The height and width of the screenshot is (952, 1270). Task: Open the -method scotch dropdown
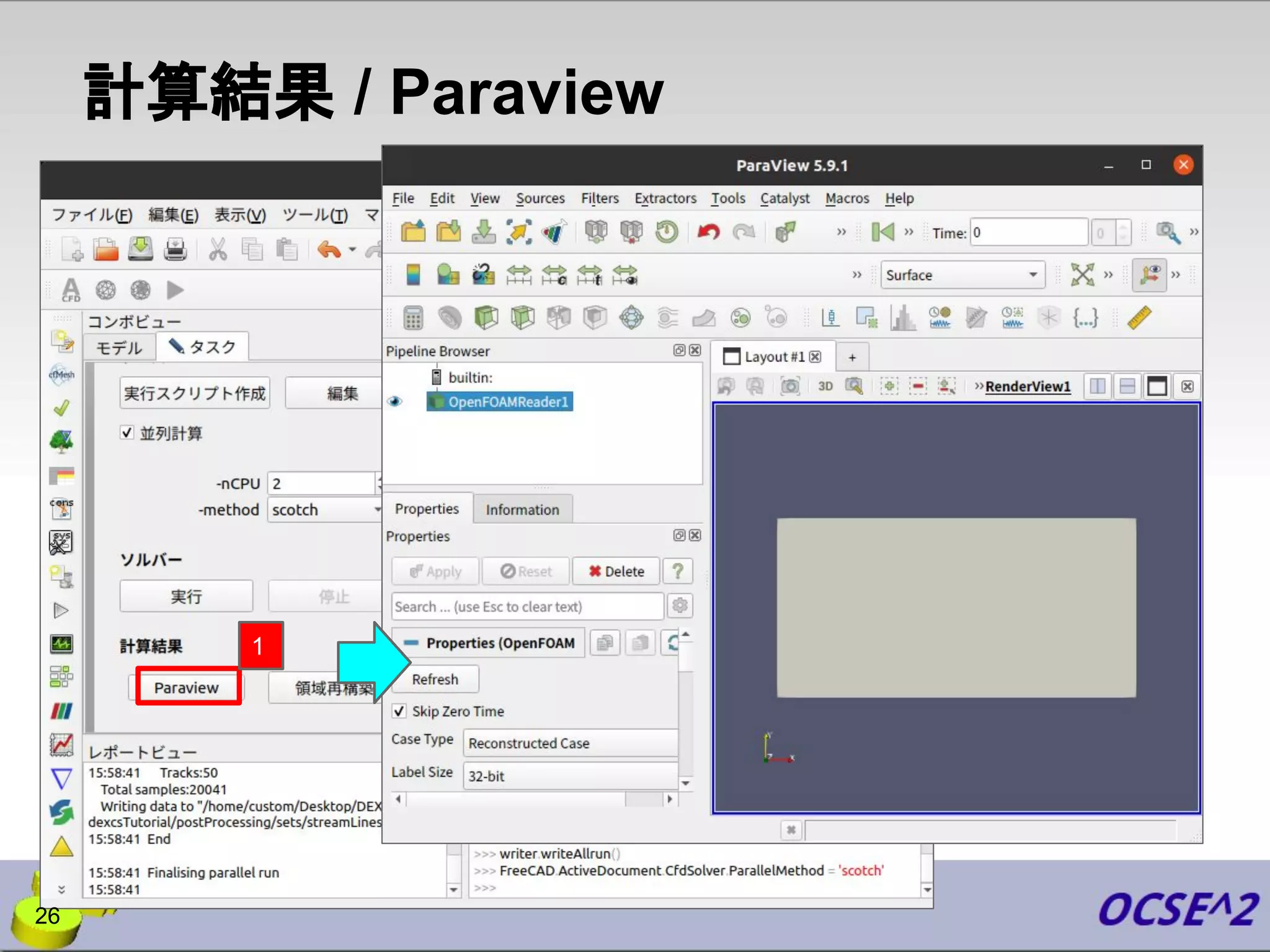(x=325, y=510)
